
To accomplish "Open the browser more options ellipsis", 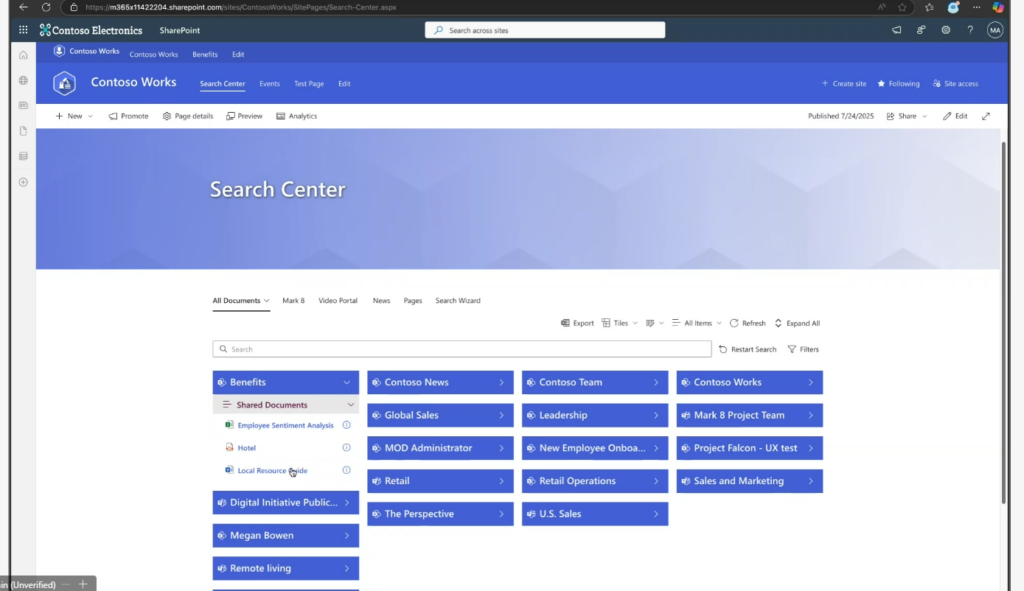I will [976, 7].
